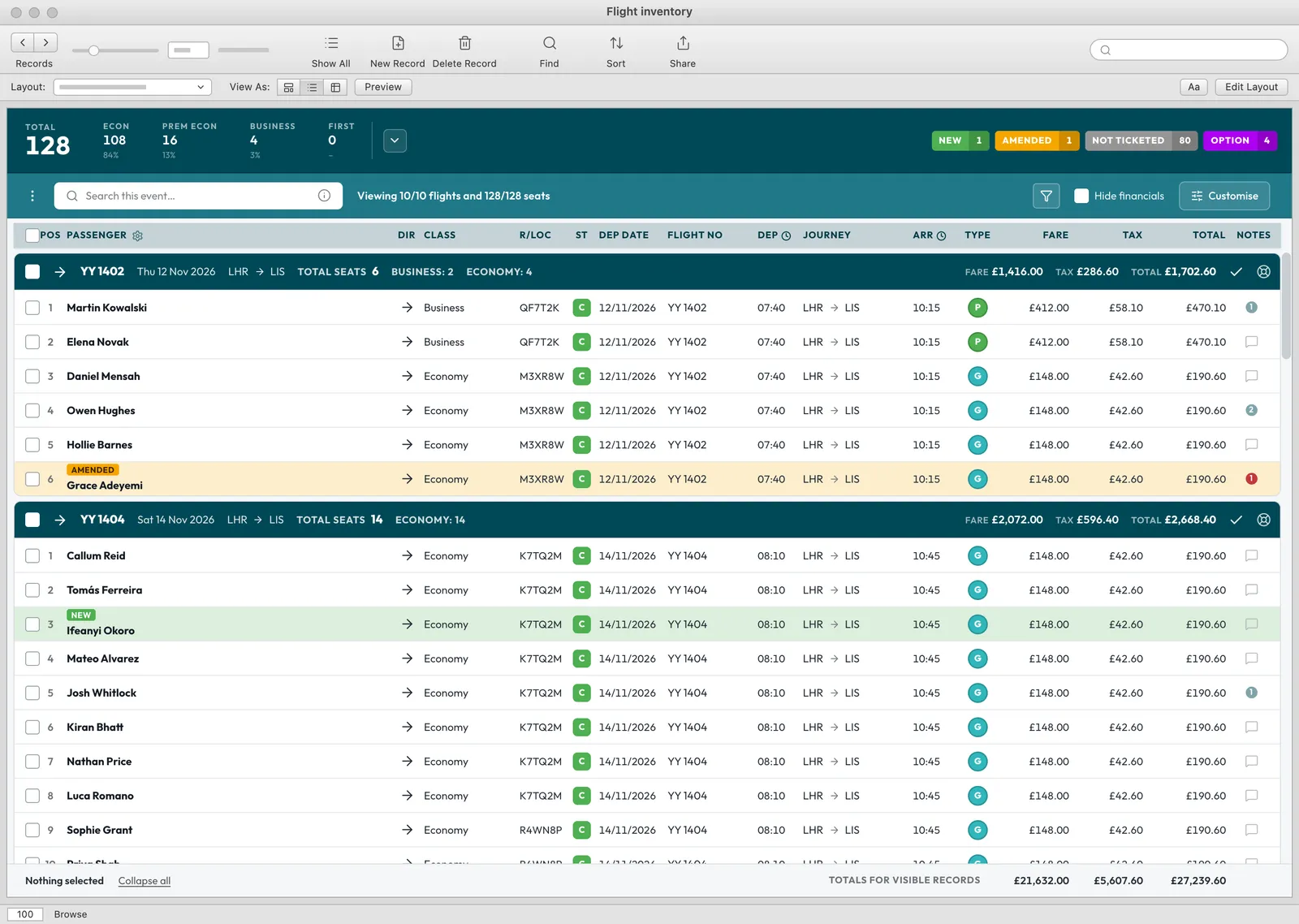Open note badge on Owen Hughes row

[x=1251, y=411]
